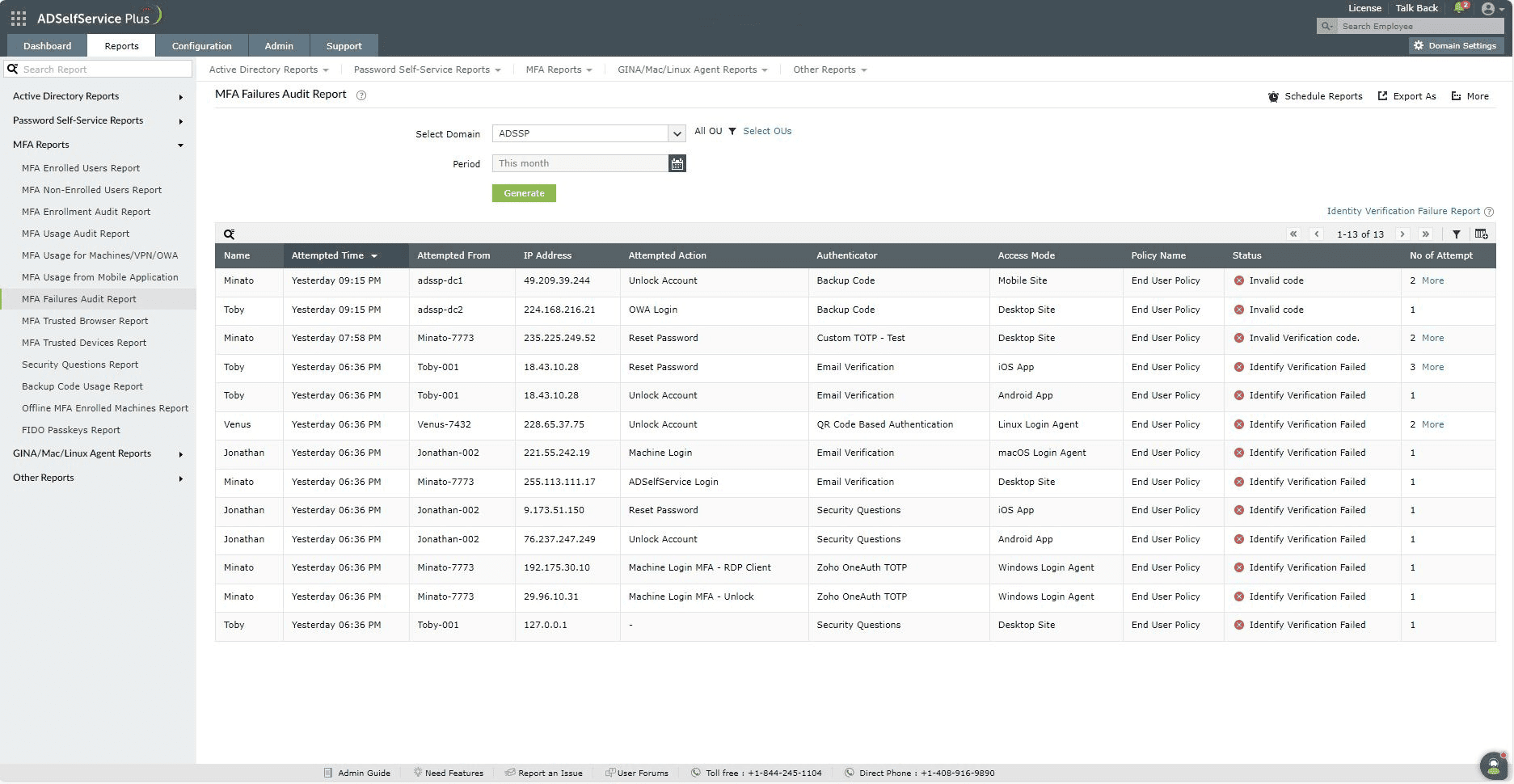Image resolution: width=1514 pixels, height=784 pixels.
Task: Click the Domain Settings gear button
Action: [x=1454, y=45]
